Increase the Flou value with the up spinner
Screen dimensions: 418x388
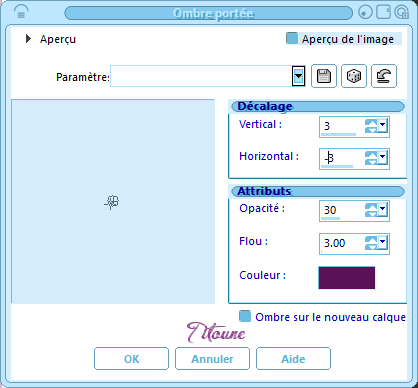click(371, 239)
